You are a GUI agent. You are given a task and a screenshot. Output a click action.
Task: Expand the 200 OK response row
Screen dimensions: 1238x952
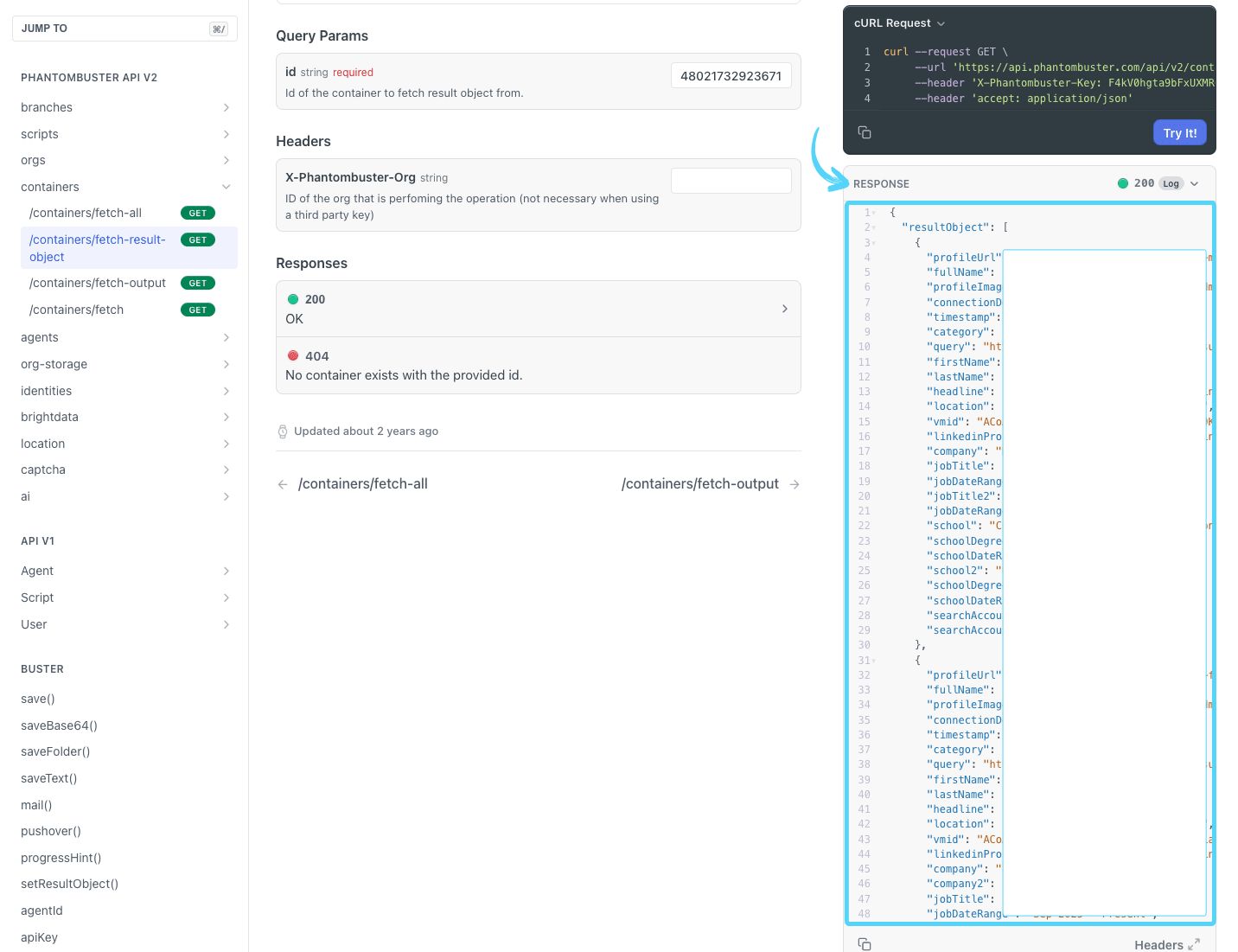(538, 309)
